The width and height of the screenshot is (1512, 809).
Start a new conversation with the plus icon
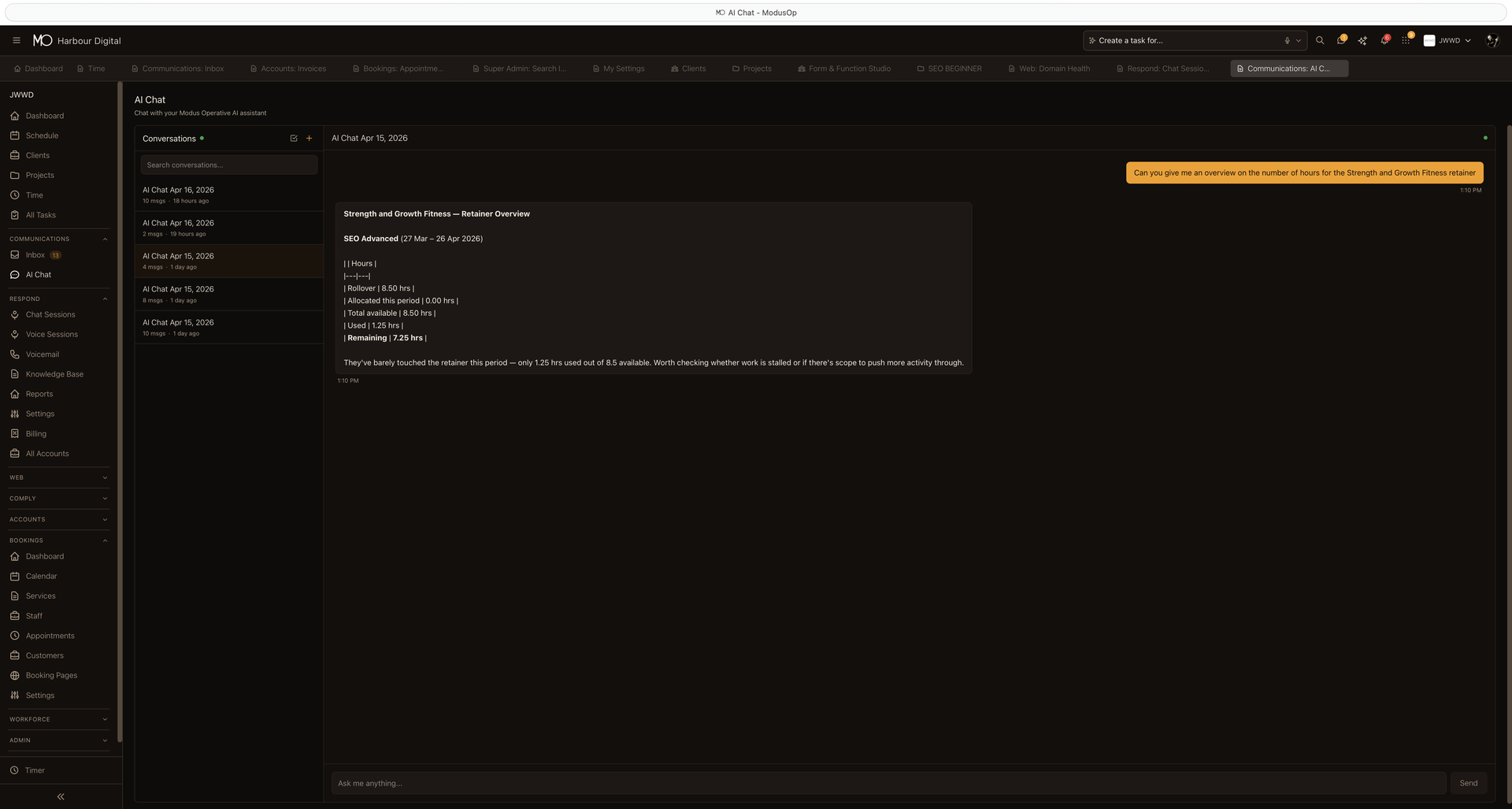[309, 138]
